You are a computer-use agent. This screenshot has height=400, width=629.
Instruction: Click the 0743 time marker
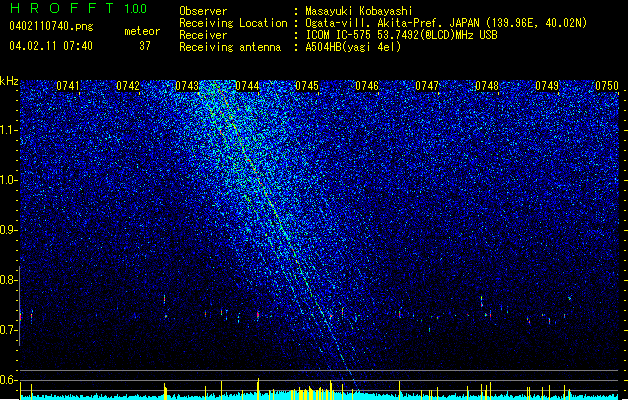pyautogui.click(x=187, y=86)
